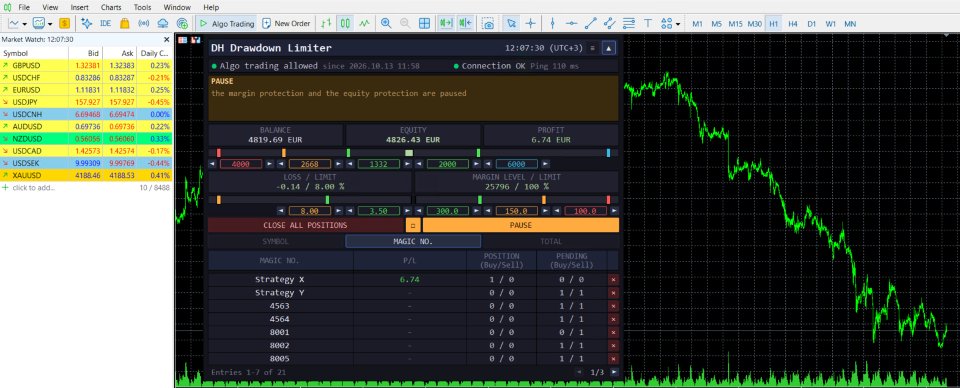
Task: Open the templates/indicators dropdown arrow
Action: (x=50, y=24)
